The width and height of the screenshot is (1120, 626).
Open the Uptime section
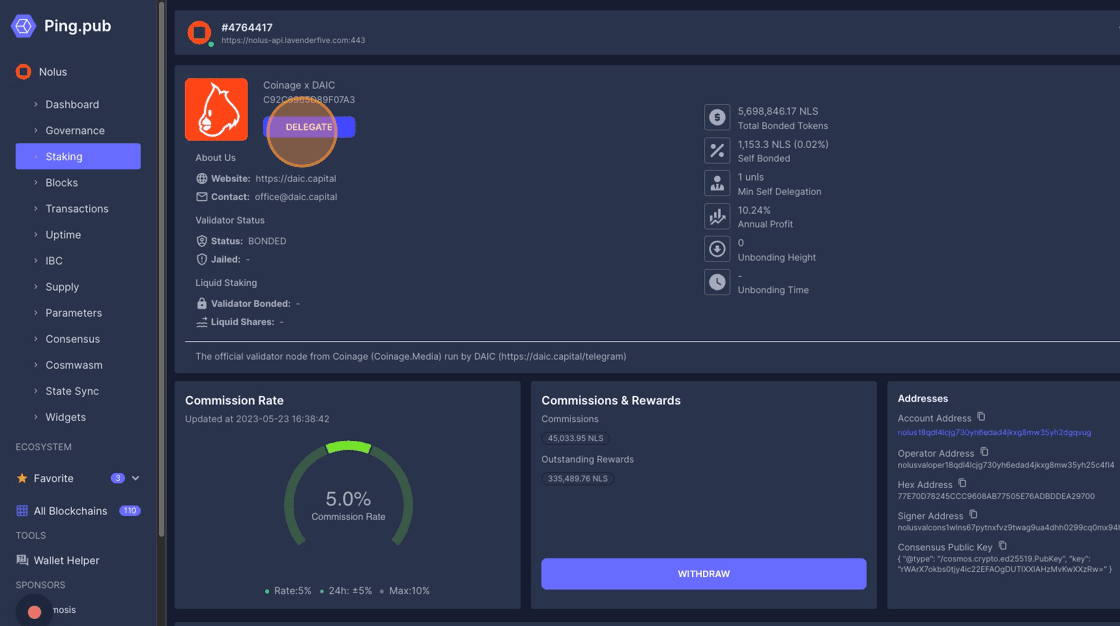tap(63, 235)
